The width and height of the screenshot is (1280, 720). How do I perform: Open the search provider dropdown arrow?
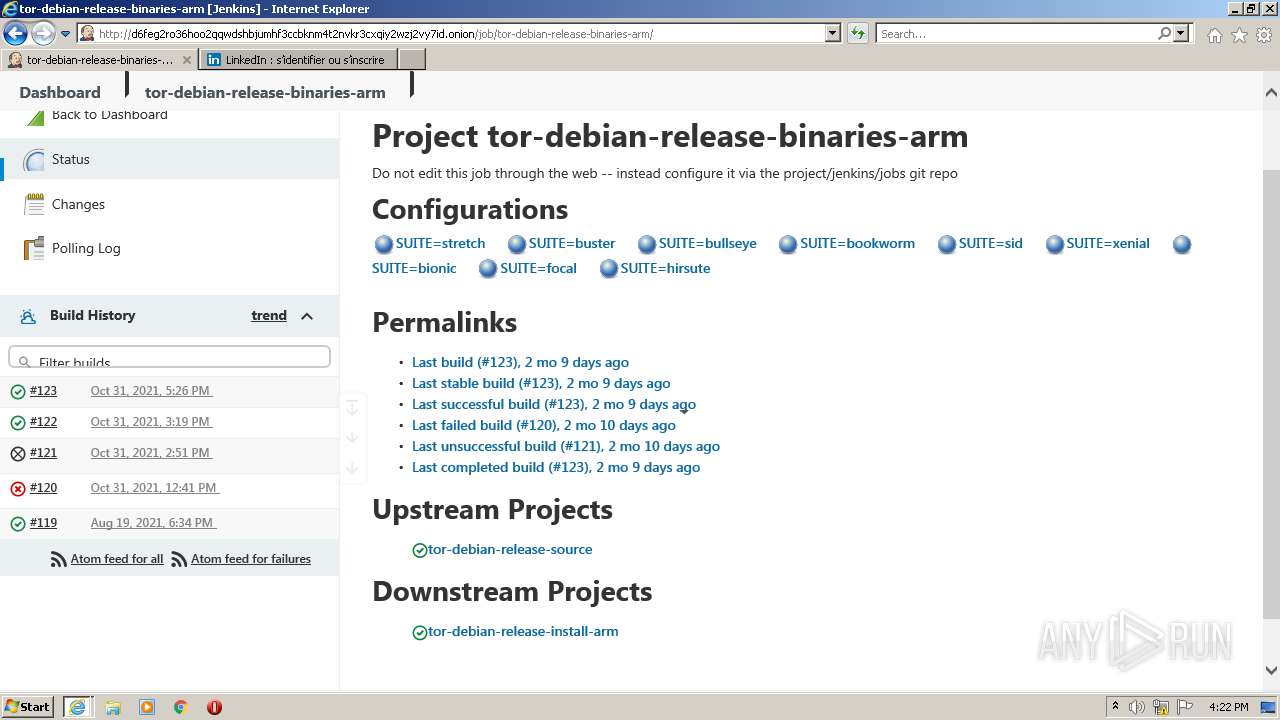1181,34
